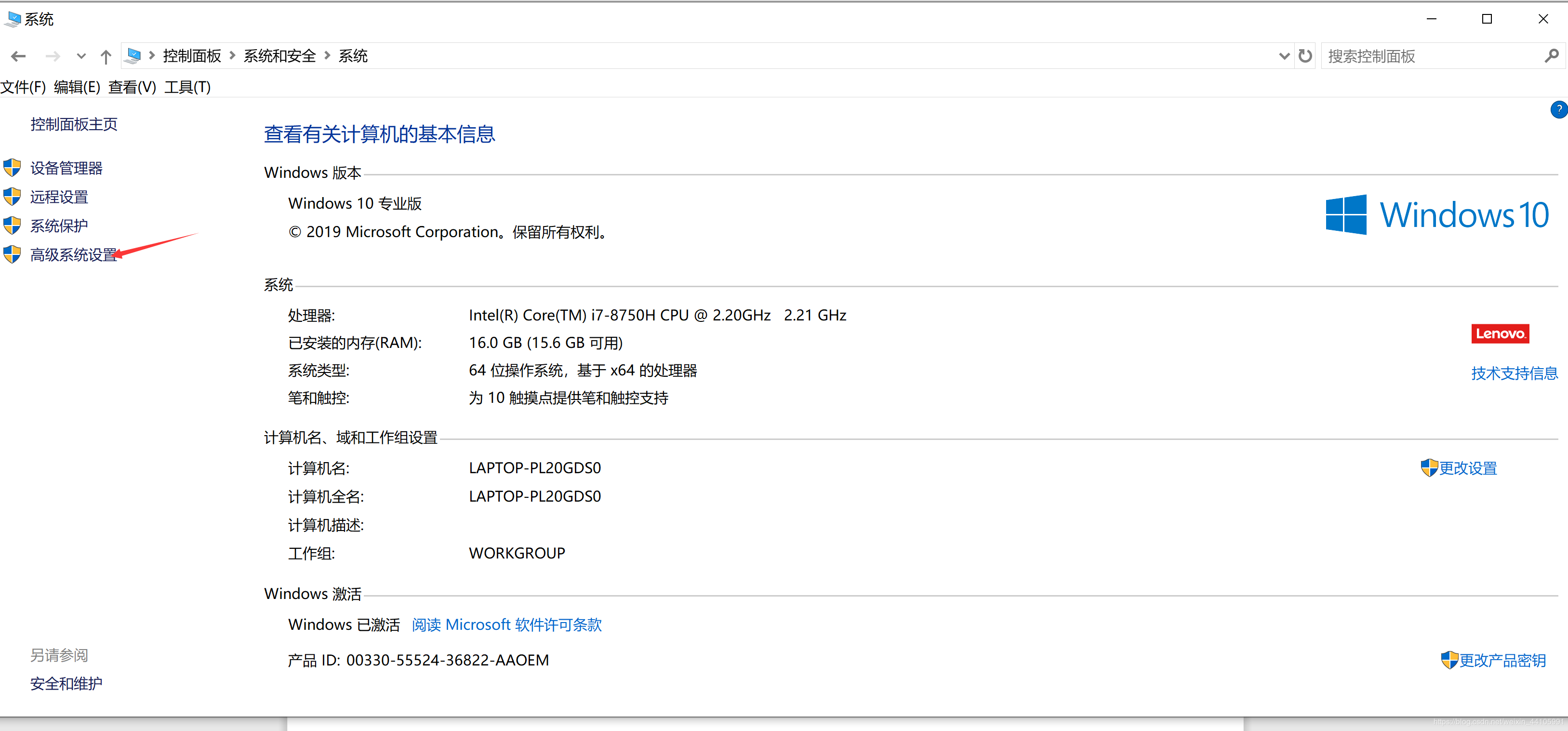Expand the 控制面板 breadcrumb chevron
Screen dimensions: 1568x731
pyautogui.click(x=232, y=56)
